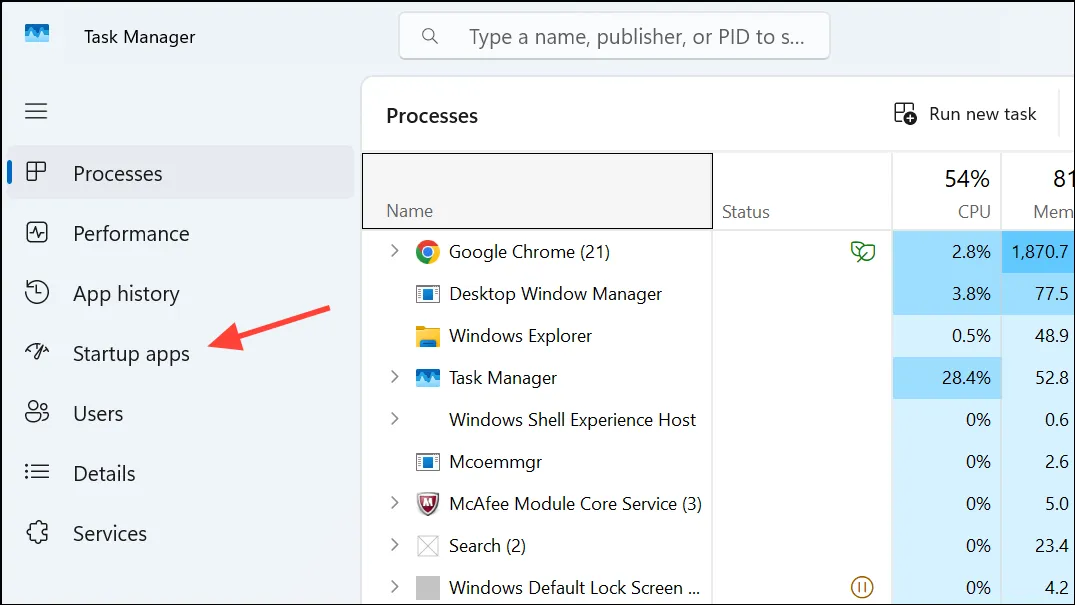Sort processes by CPU column
Screen dimensions: 1075x605
[x=947, y=191]
